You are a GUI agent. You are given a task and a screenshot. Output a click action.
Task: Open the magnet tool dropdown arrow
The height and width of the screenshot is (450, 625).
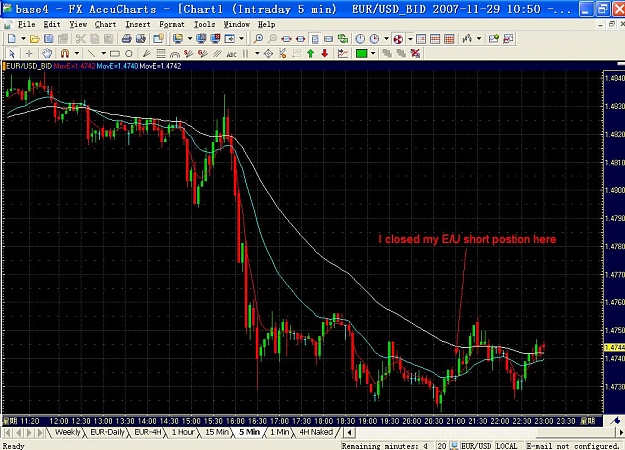[x=77, y=53]
